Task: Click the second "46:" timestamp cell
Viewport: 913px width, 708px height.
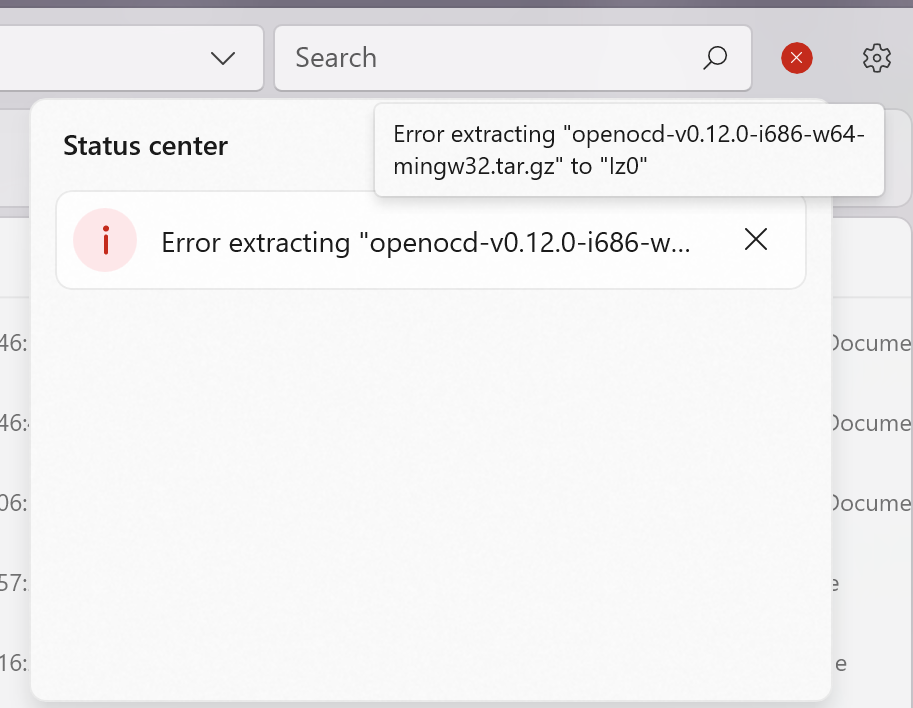Action: point(13,423)
